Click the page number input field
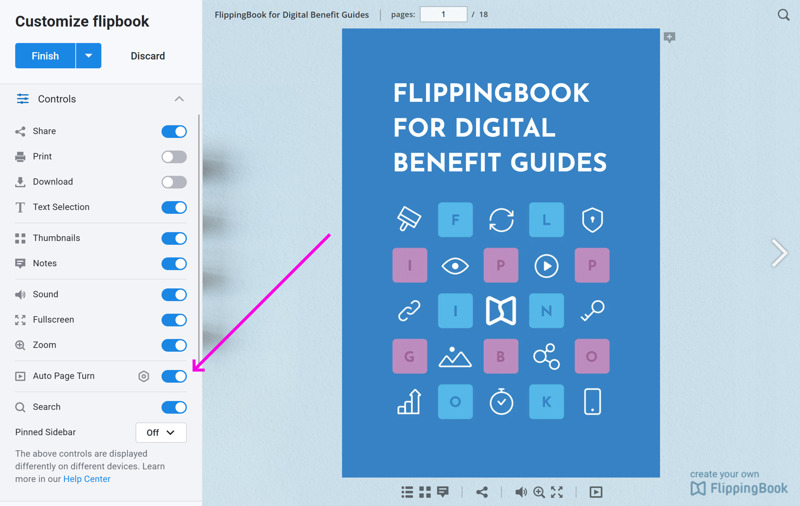This screenshot has width=800, height=506. coord(443,14)
